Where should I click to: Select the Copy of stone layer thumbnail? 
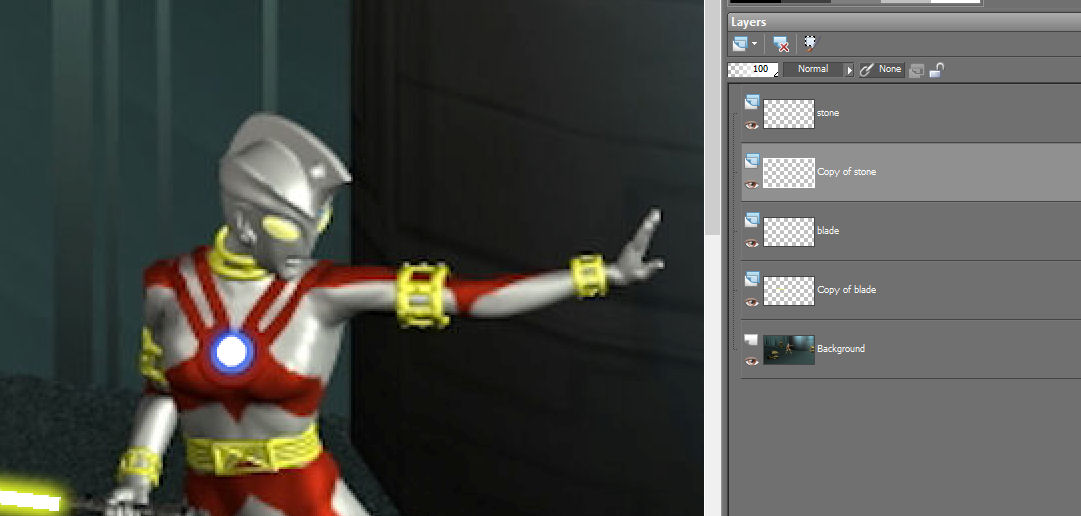coord(789,172)
